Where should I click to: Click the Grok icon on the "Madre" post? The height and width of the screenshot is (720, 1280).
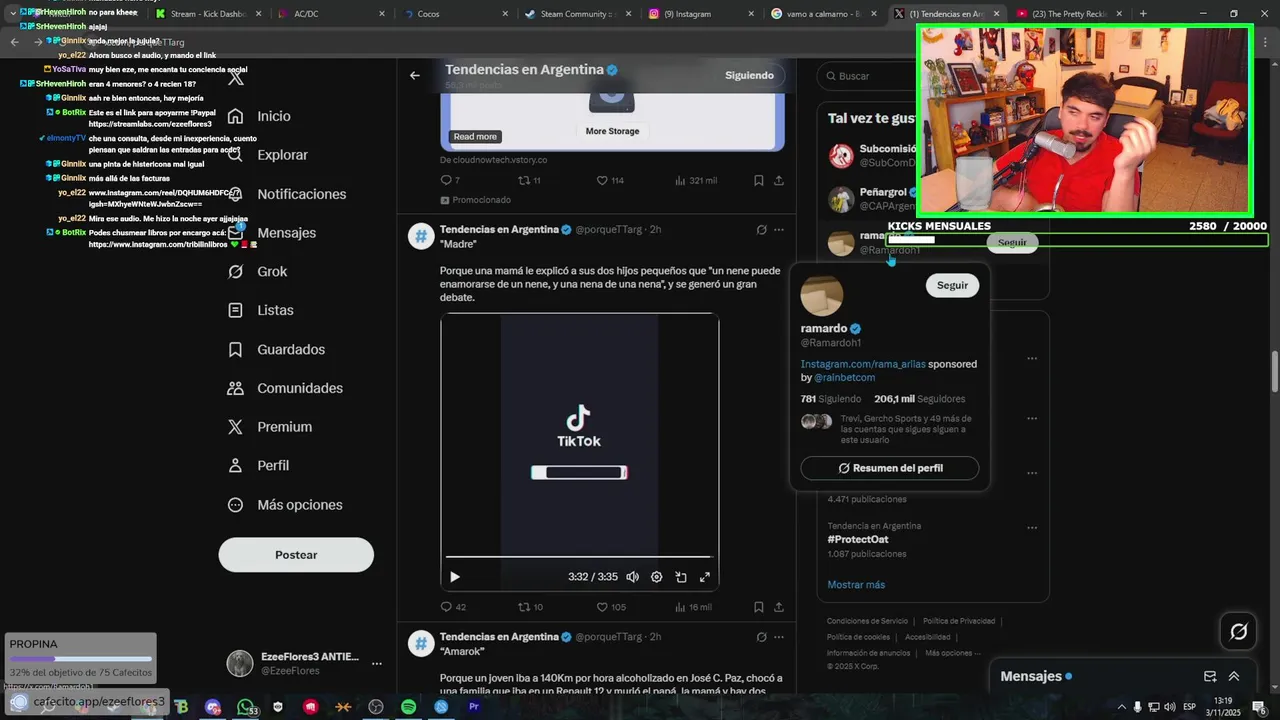click(761, 230)
